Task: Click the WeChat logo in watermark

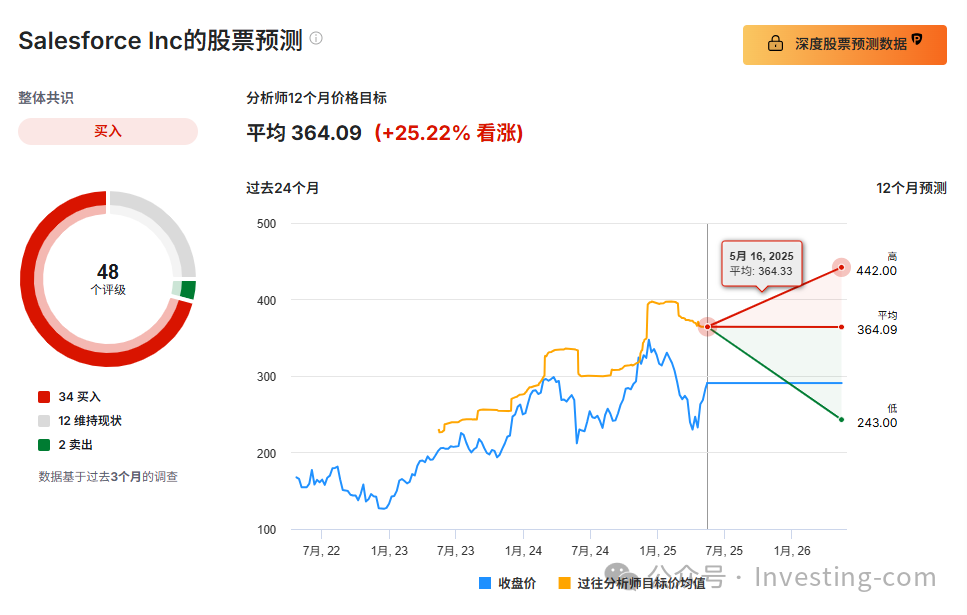Action: 621,576
